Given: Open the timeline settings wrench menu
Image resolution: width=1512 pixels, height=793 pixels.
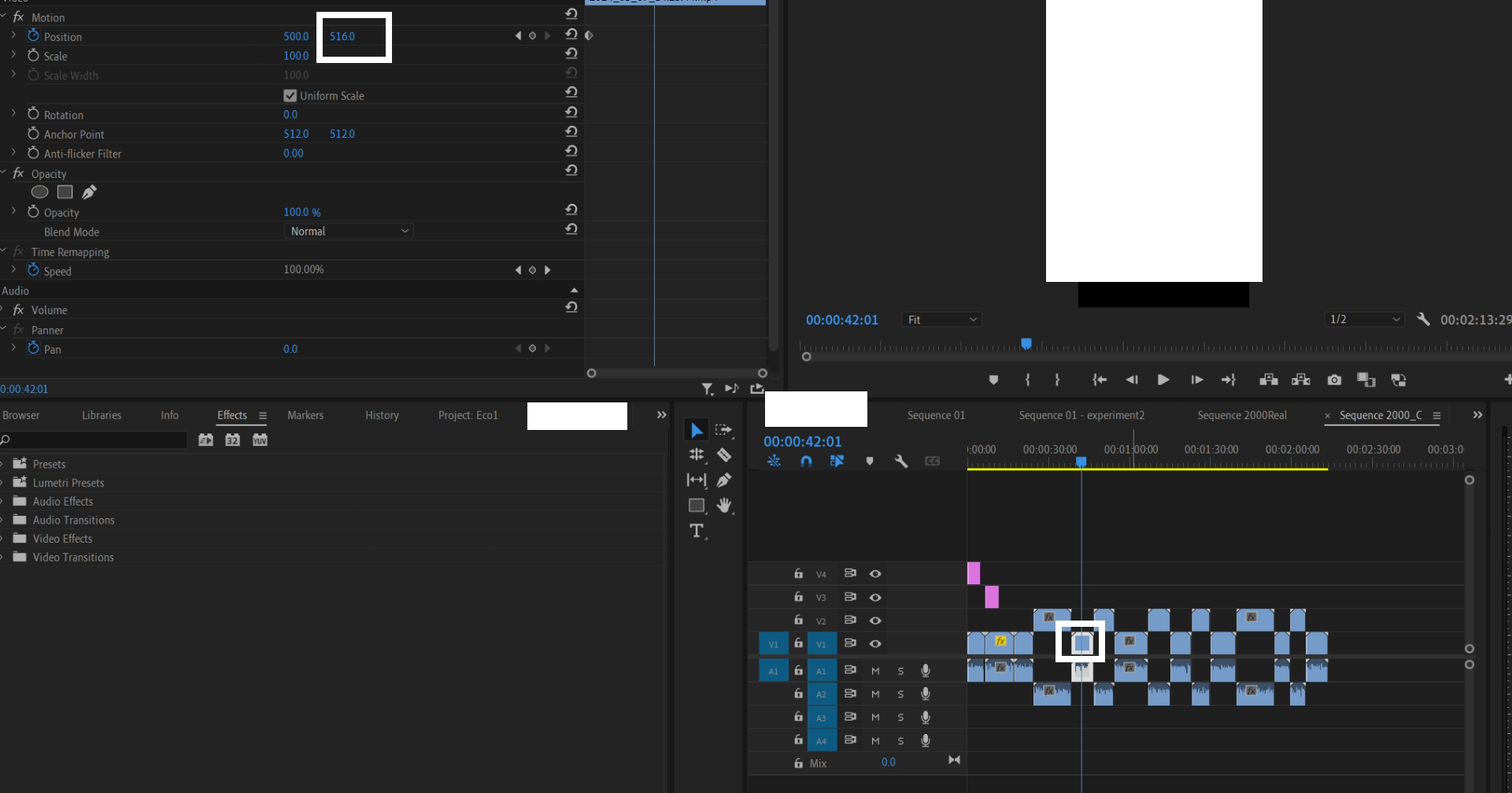Looking at the screenshot, I should coord(901,461).
